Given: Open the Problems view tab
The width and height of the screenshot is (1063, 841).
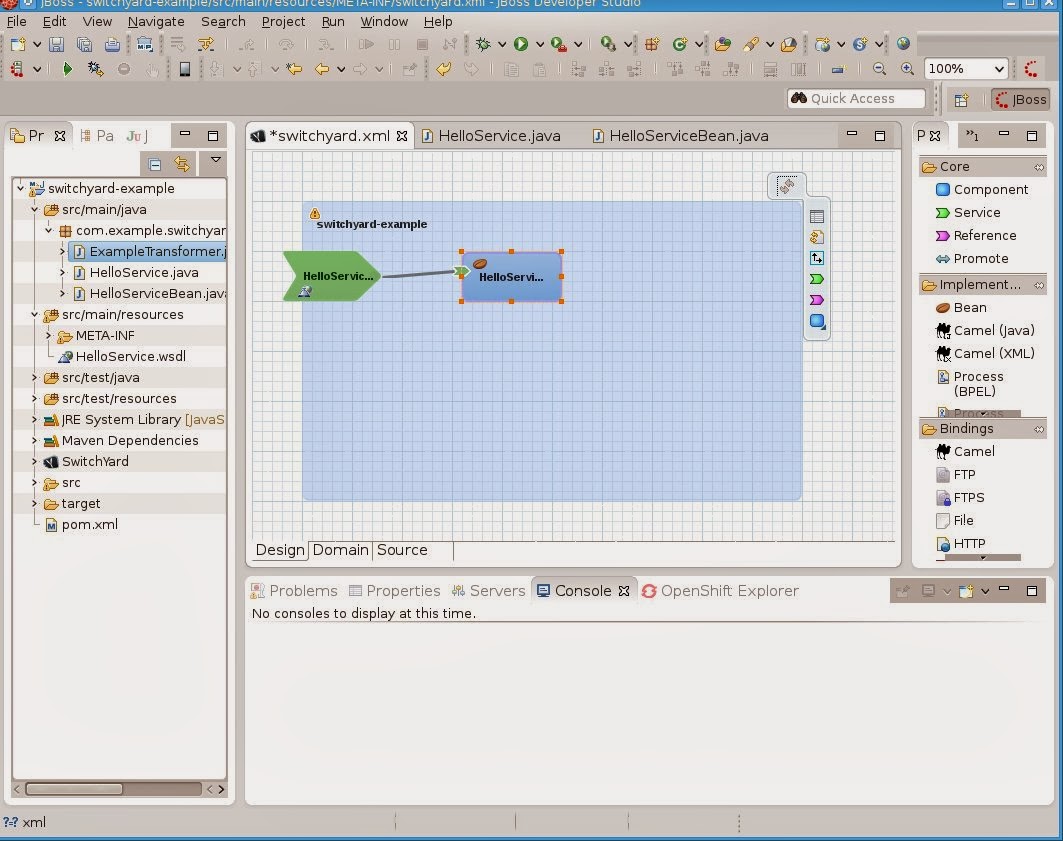Looking at the screenshot, I should pyautogui.click(x=294, y=591).
